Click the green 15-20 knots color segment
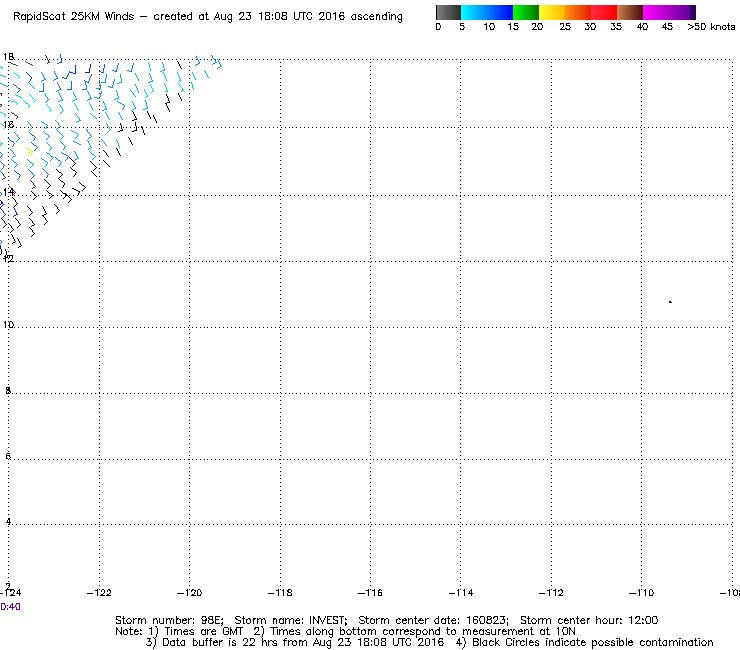The height and width of the screenshot is (650, 740). 526,12
